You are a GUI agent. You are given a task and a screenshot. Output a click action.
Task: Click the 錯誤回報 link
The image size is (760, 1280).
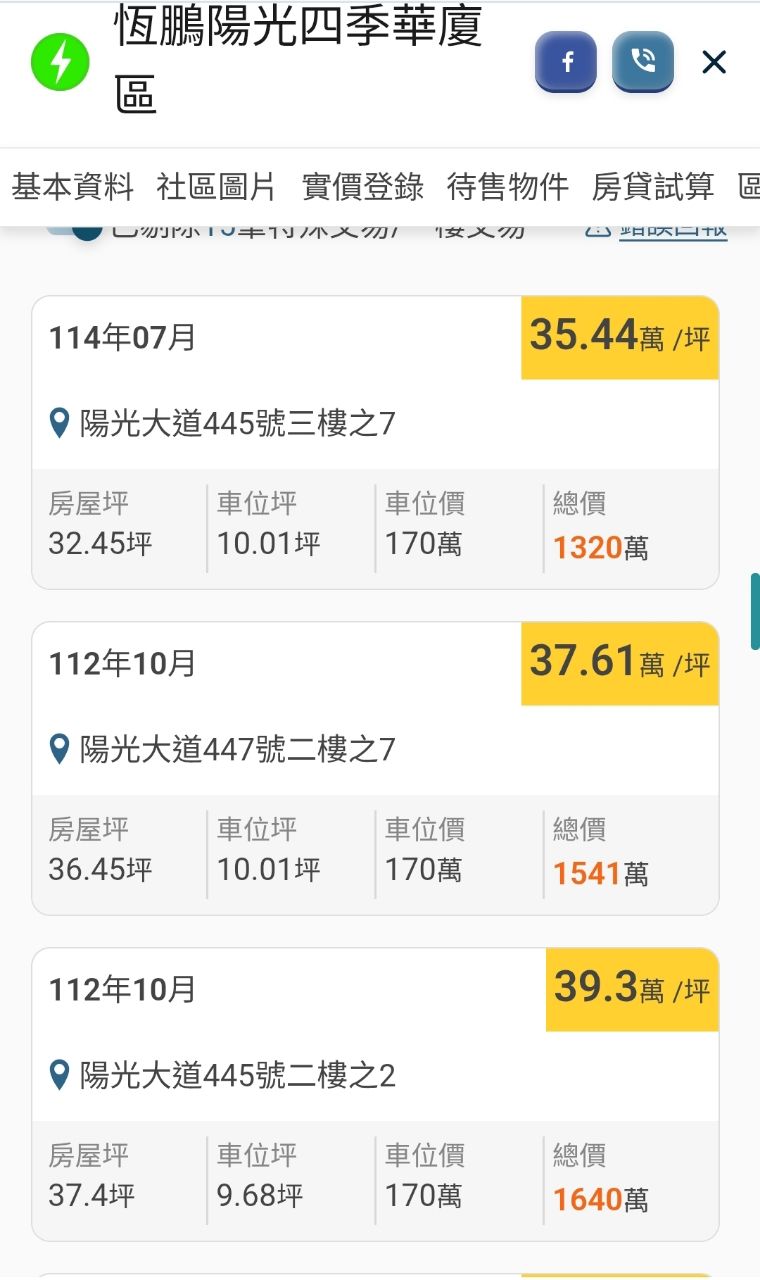(x=672, y=230)
